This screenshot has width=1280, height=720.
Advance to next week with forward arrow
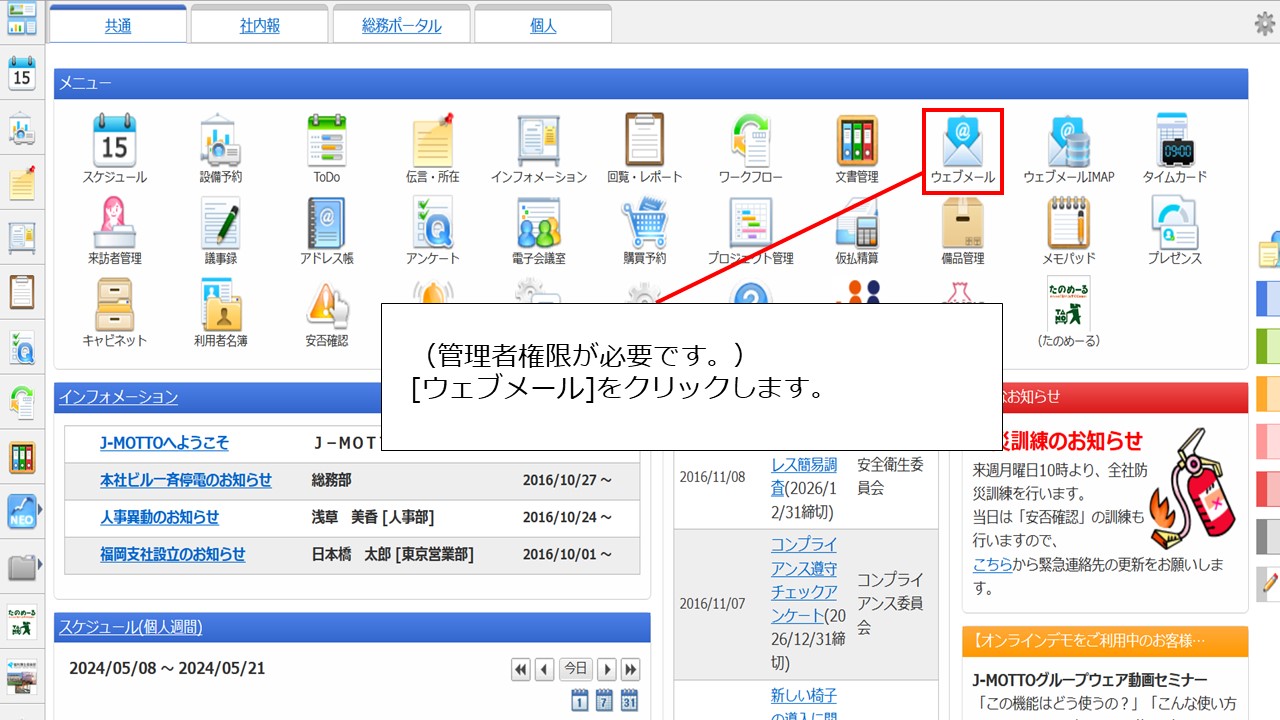(607, 669)
